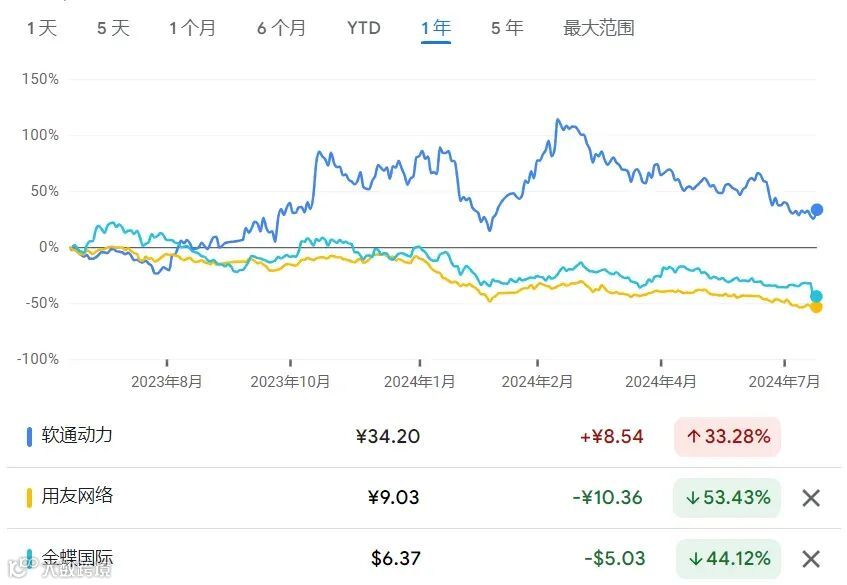Click the 2023年10月 axis label

290,382
